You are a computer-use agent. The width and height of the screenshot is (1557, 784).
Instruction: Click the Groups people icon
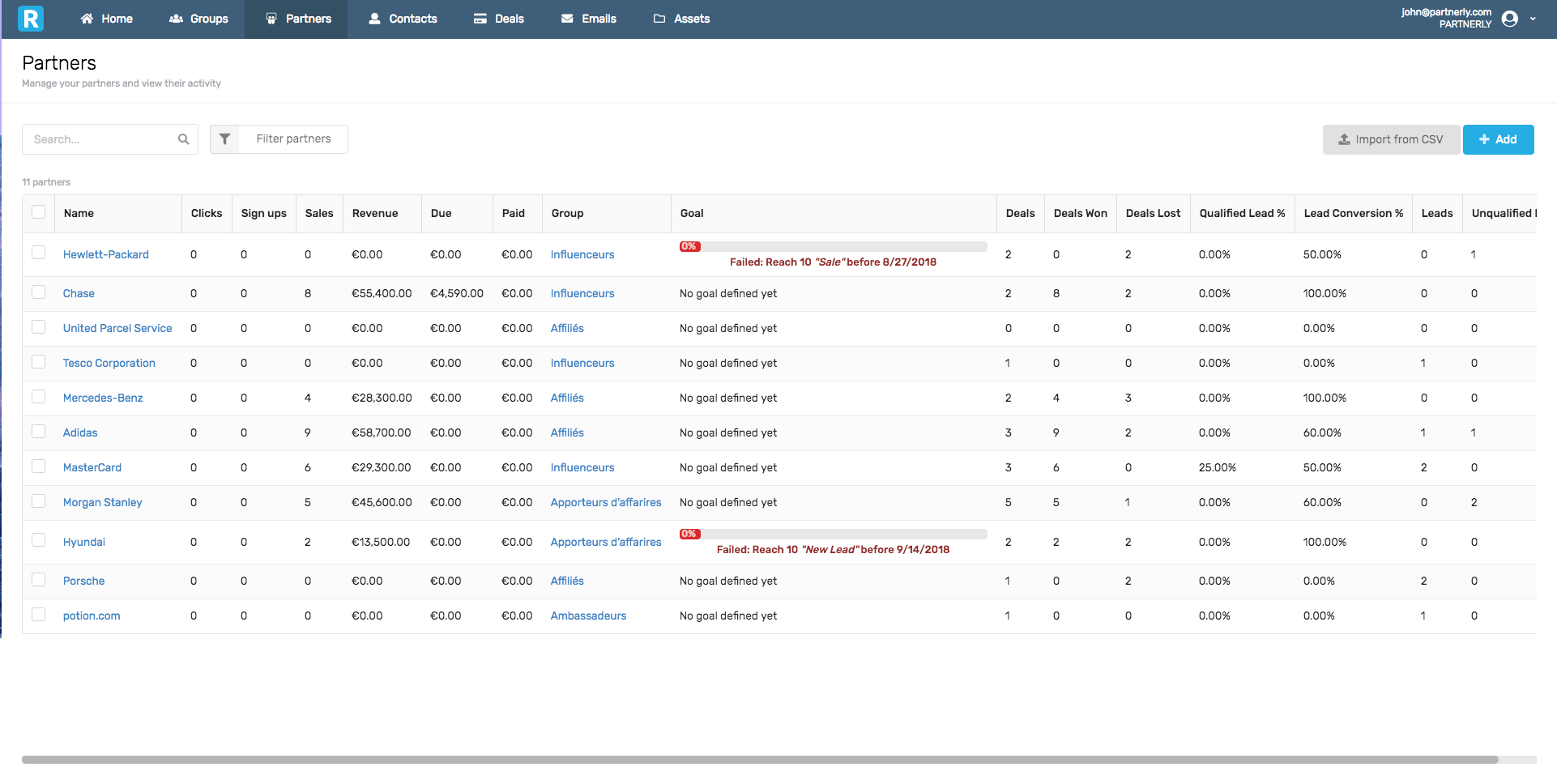coord(176,19)
